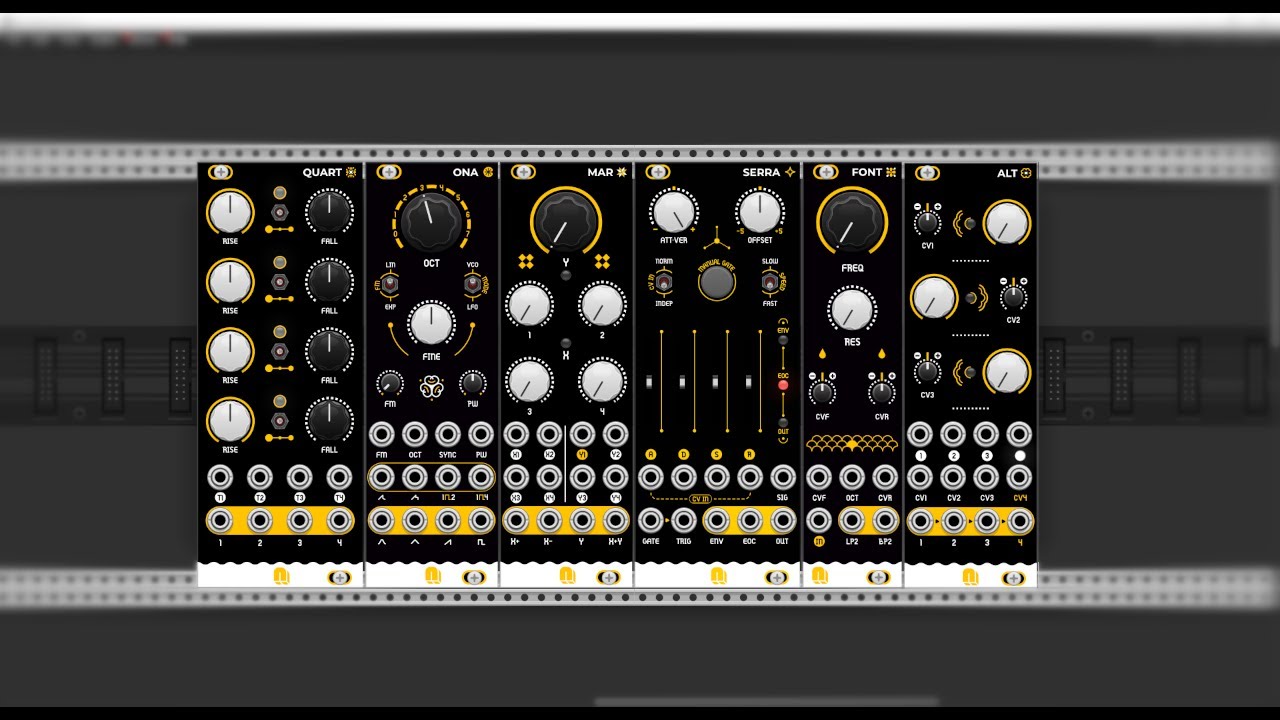1280x720 pixels.
Task: Click FONT's LP2 output jack
Action: click(852, 520)
